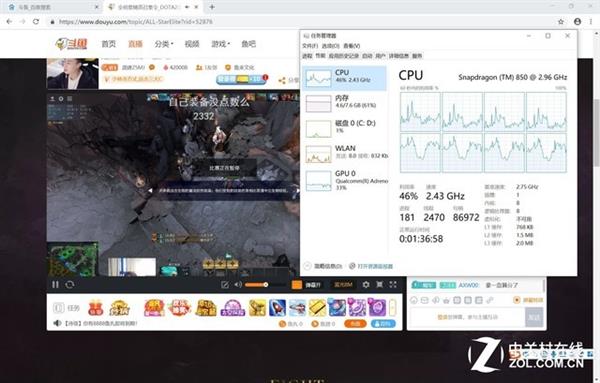Open the danmaku edit settings icon in player
Screen dimensions: 600x383
point(225,285)
